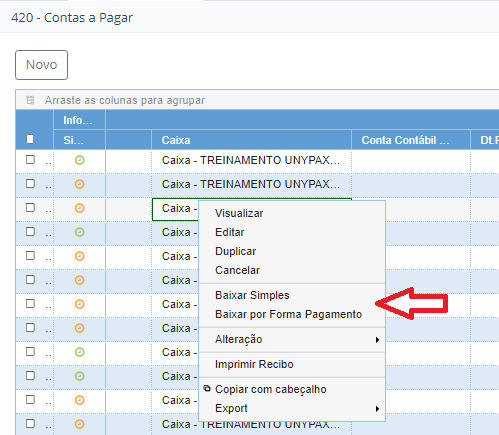Viewport: 499px width, 435px height.
Task: Tick the checkbox of the sixth grid row
Action: pos(30,280)
